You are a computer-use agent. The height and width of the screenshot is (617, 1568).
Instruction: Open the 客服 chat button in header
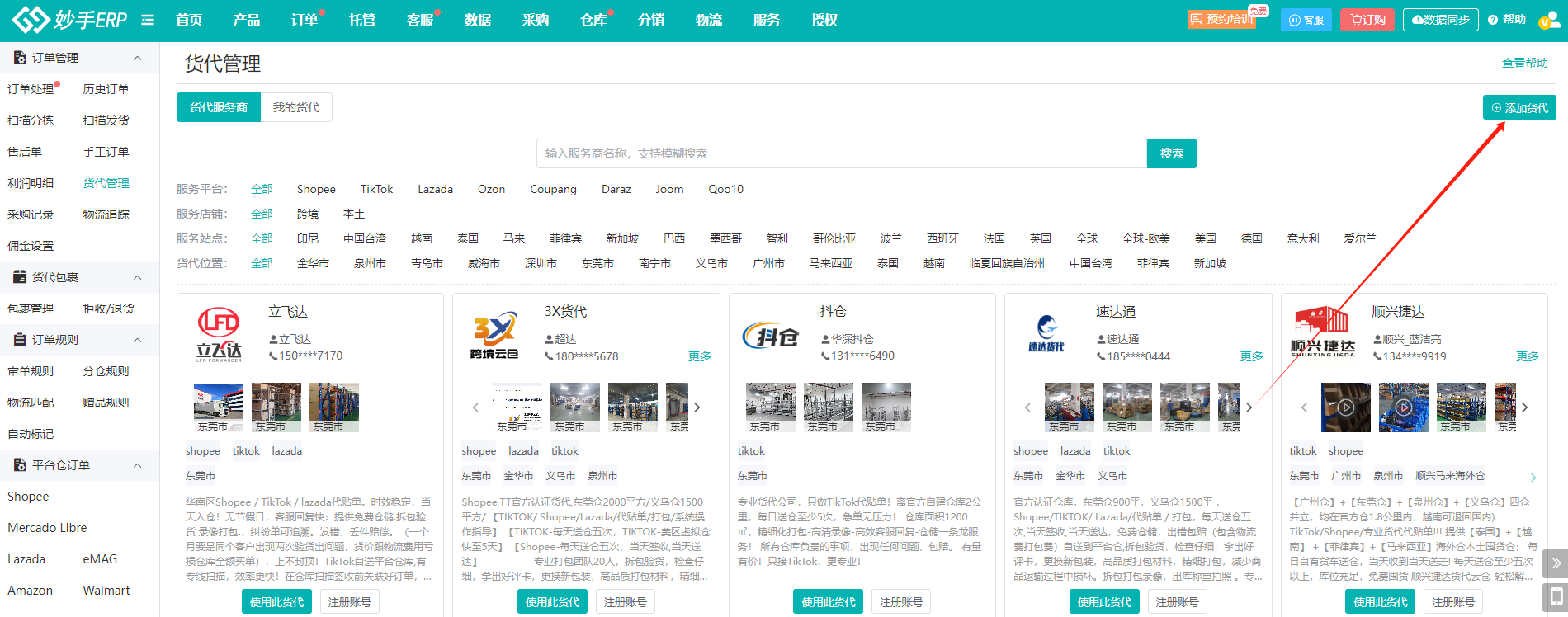[x=1306, y=20]
